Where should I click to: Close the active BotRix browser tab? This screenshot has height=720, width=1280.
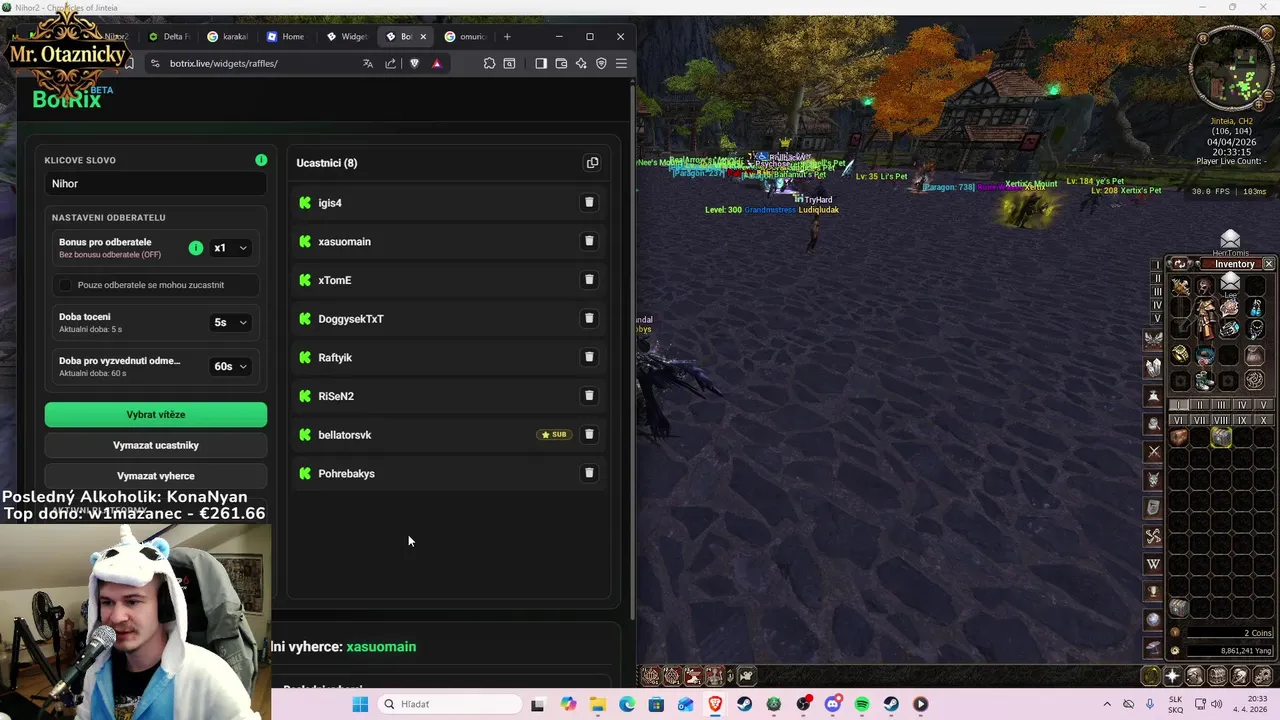(x=423, y=37)
